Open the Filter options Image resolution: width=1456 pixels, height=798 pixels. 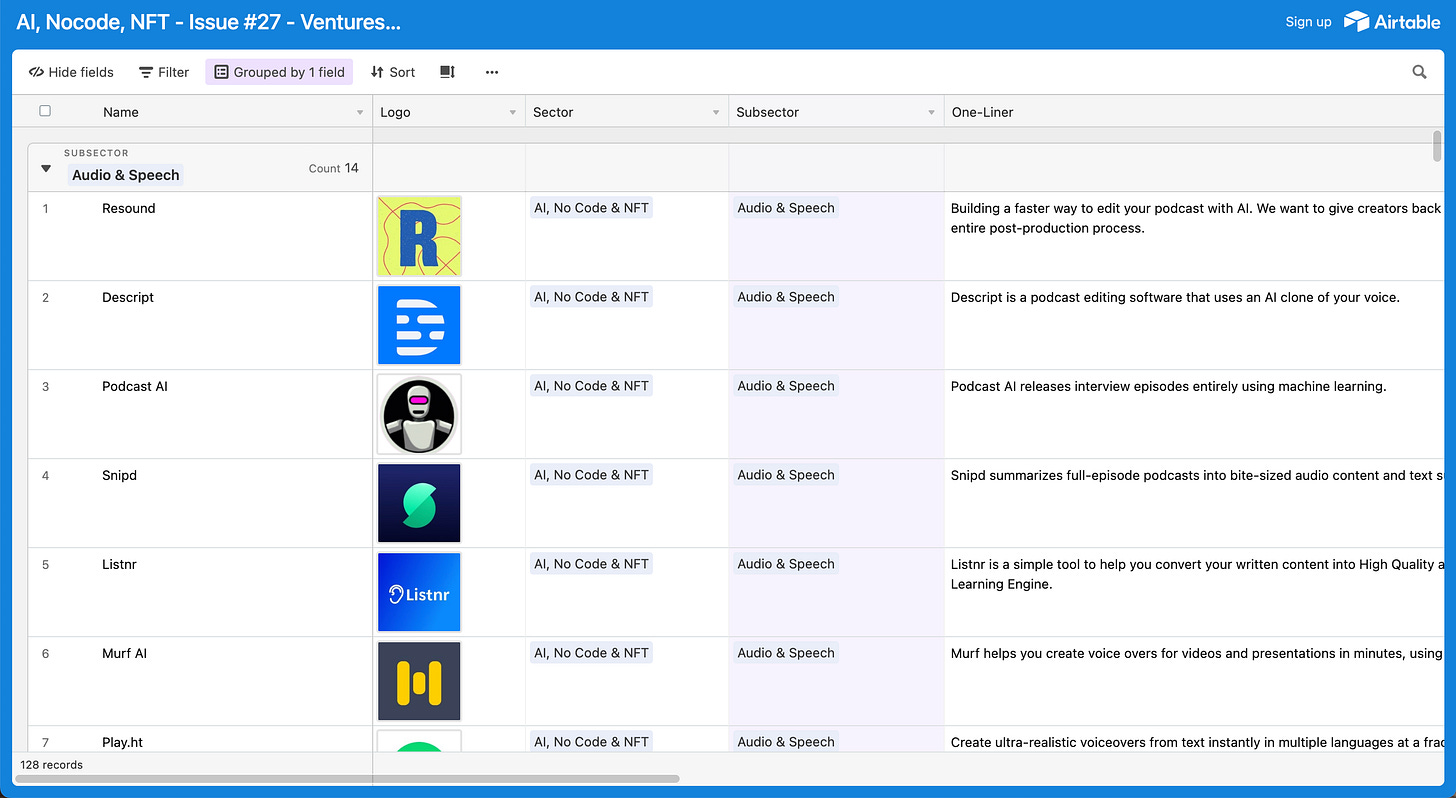click(x=164, y=72)
